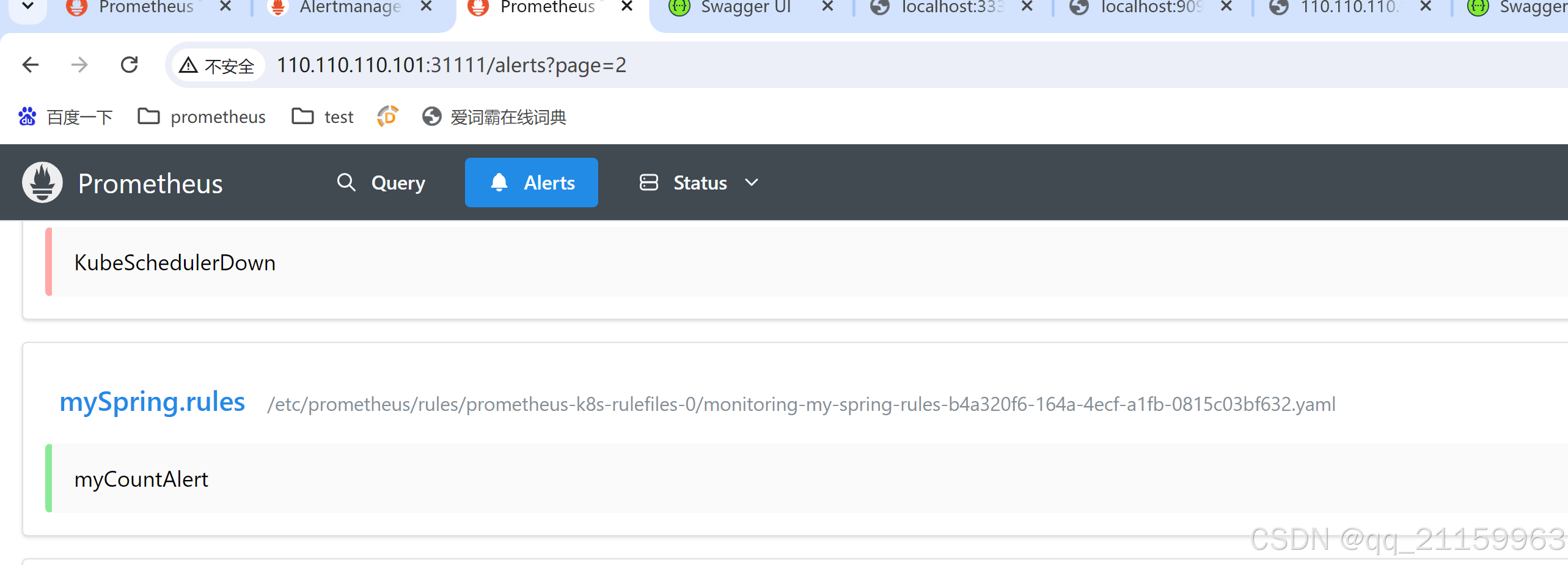Open the prometheus bookmarks folder
The height and width of the screenshot is (565, 1568).
click(202, 116)
